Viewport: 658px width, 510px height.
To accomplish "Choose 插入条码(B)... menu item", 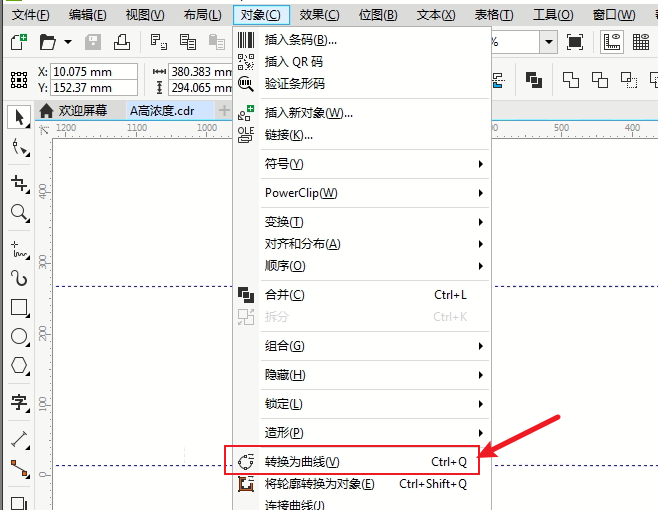I will [362, 40].
